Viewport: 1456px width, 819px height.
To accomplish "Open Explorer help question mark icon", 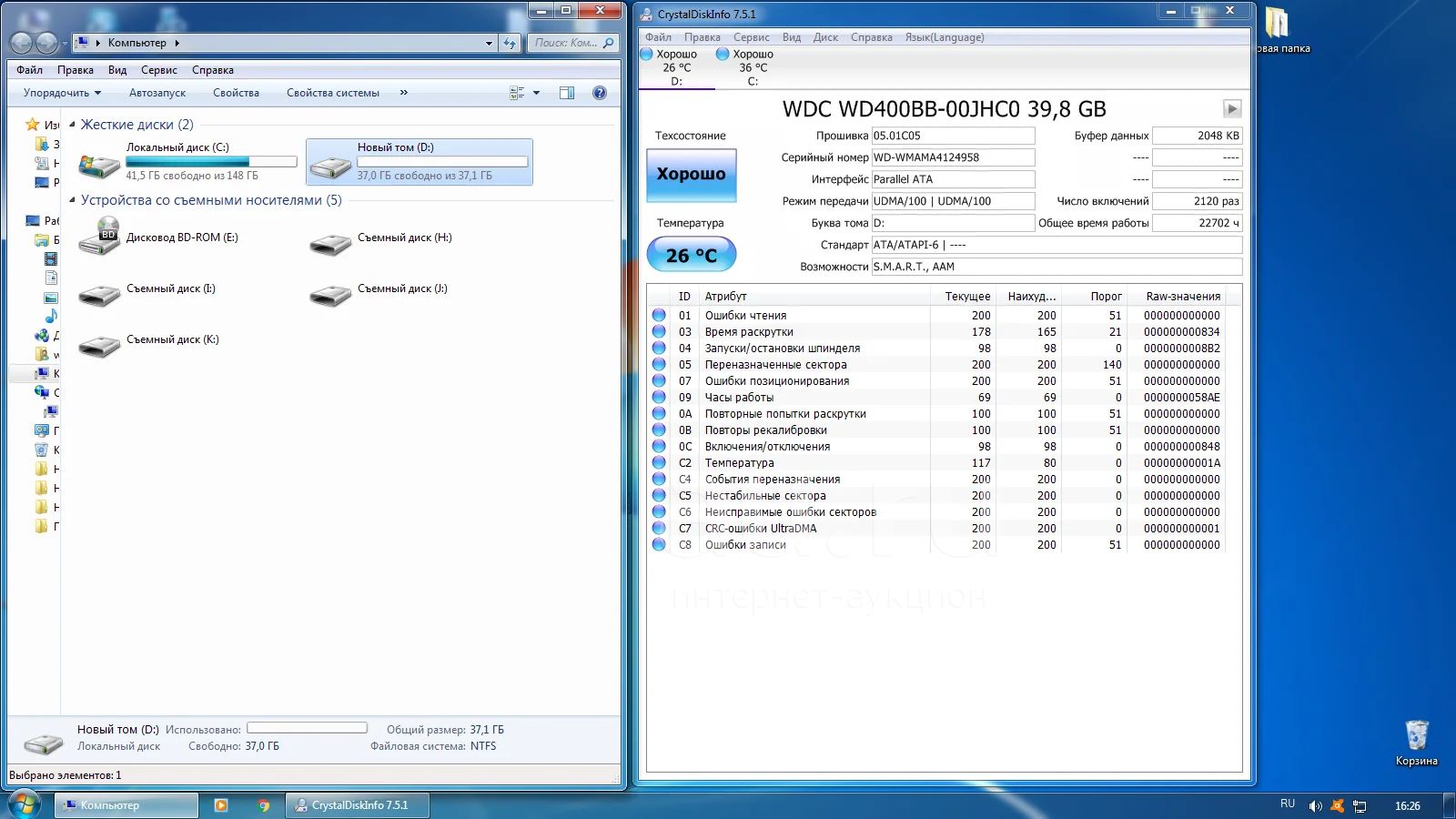I will (x=600, y=93).
